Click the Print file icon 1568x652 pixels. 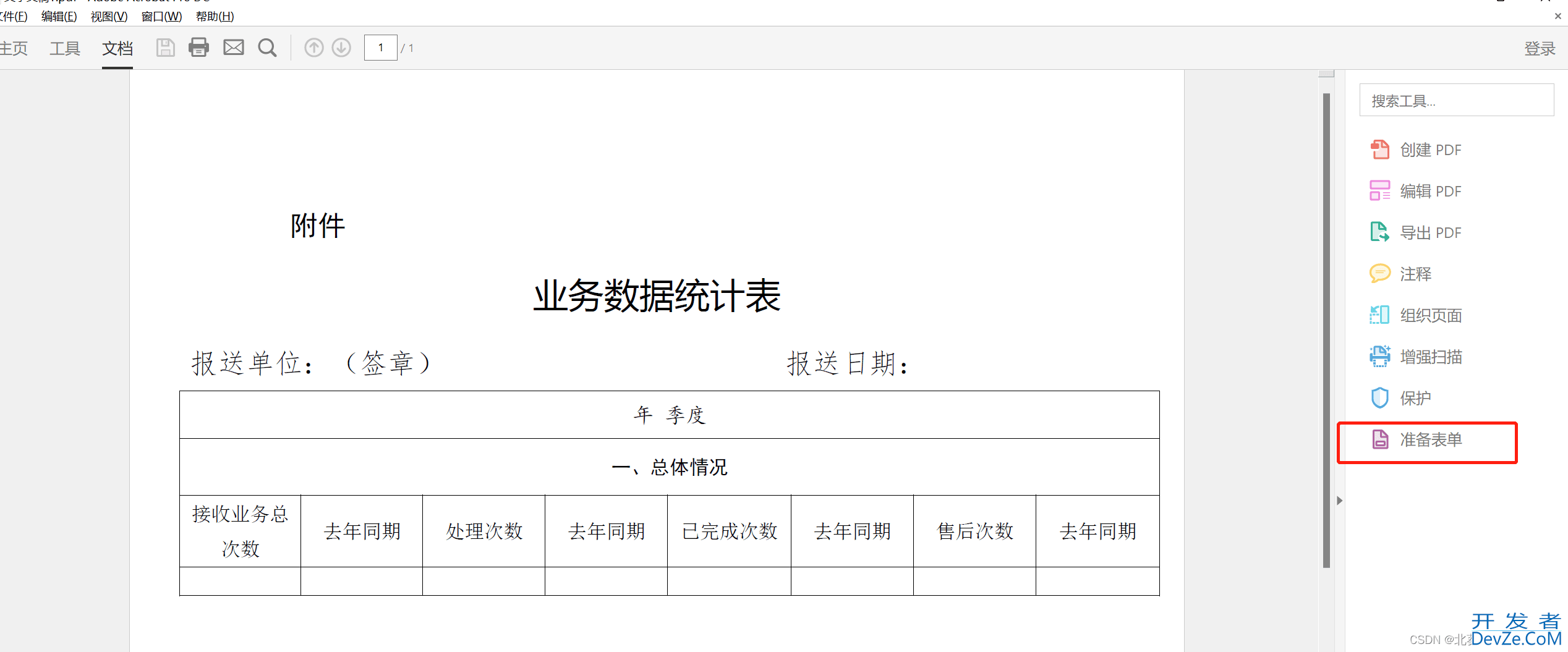198,48
